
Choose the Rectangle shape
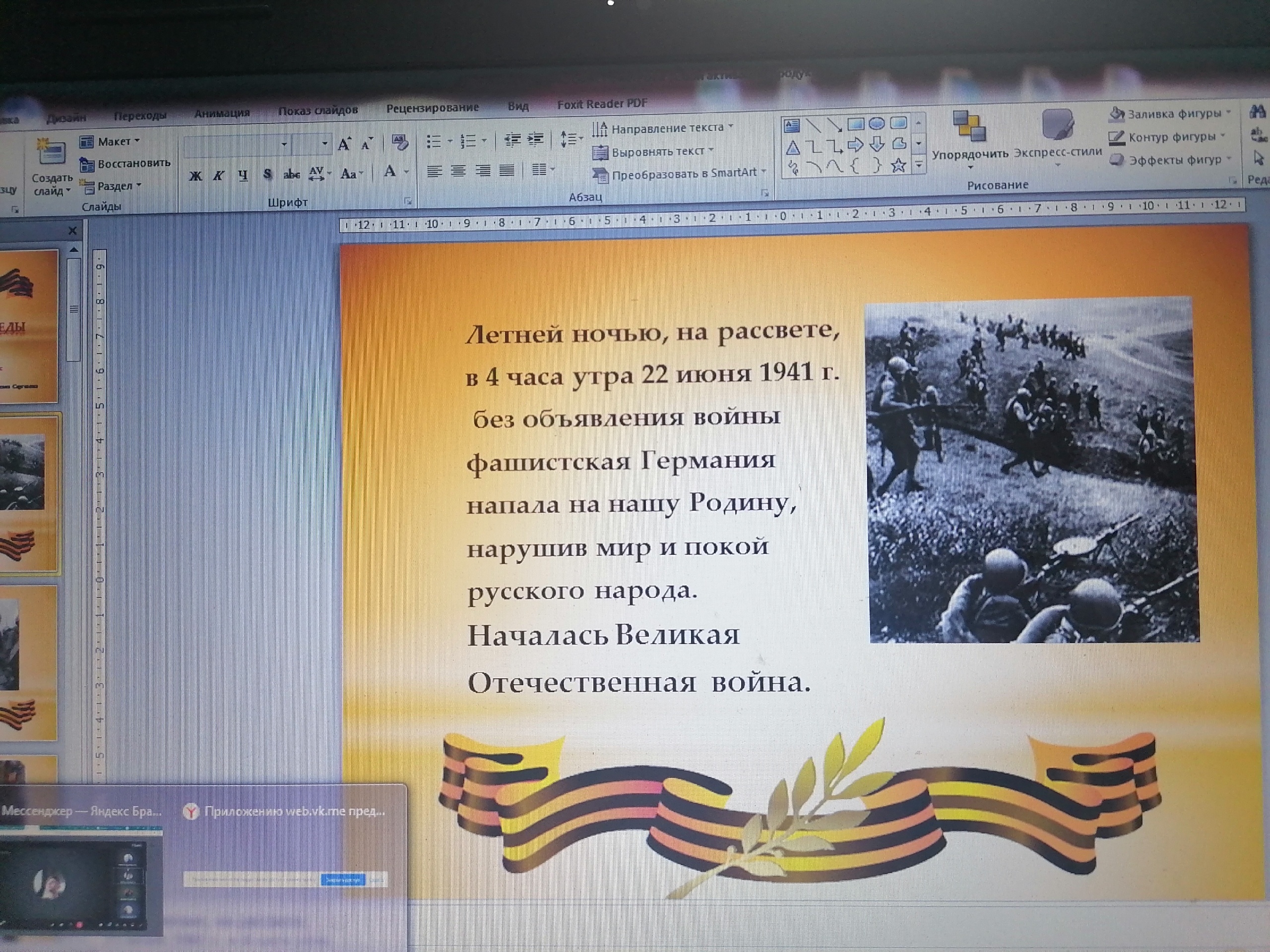pyautogui.click(x=855, y=123)
